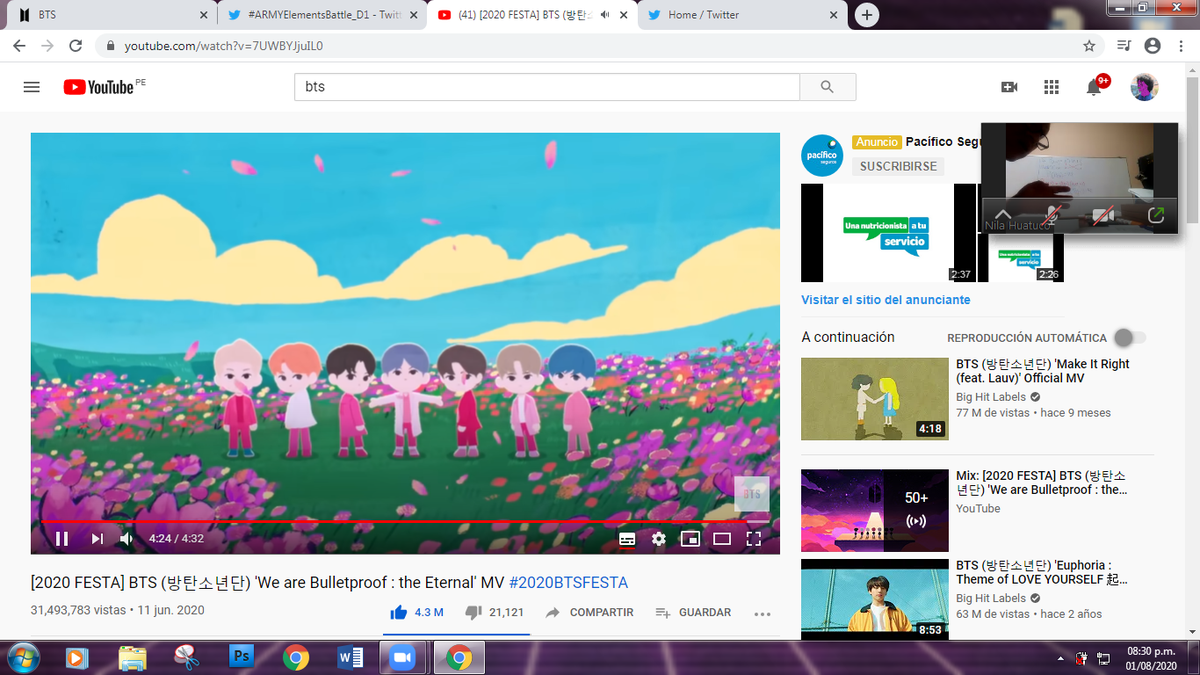Open the account avatar menu

pos(1144,87)
